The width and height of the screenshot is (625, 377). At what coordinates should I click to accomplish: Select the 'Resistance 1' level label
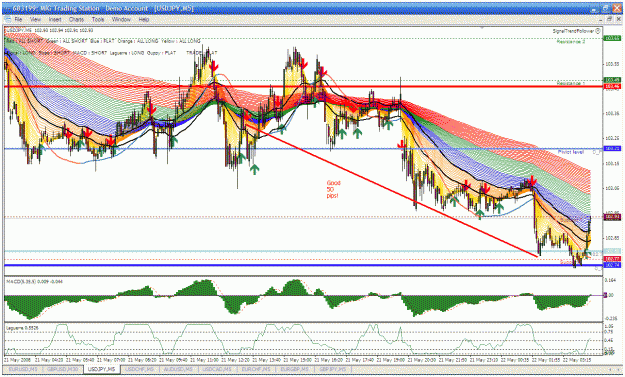point(571,83)
